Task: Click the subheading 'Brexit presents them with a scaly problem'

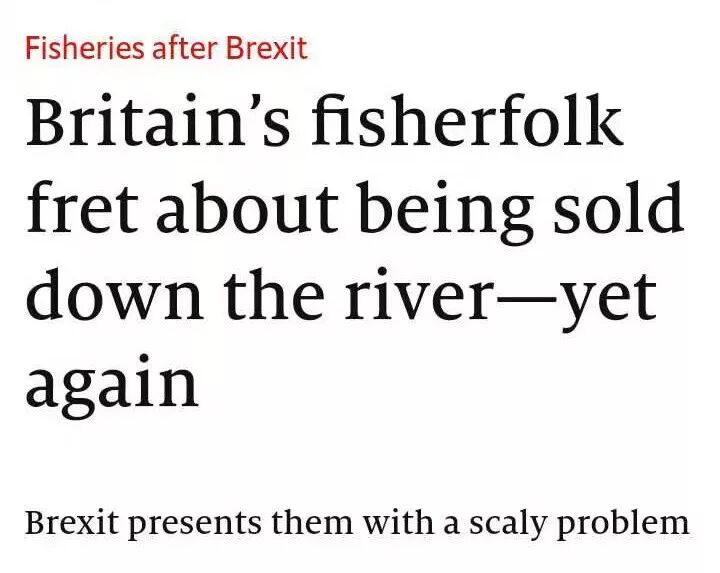Action: 357,523
